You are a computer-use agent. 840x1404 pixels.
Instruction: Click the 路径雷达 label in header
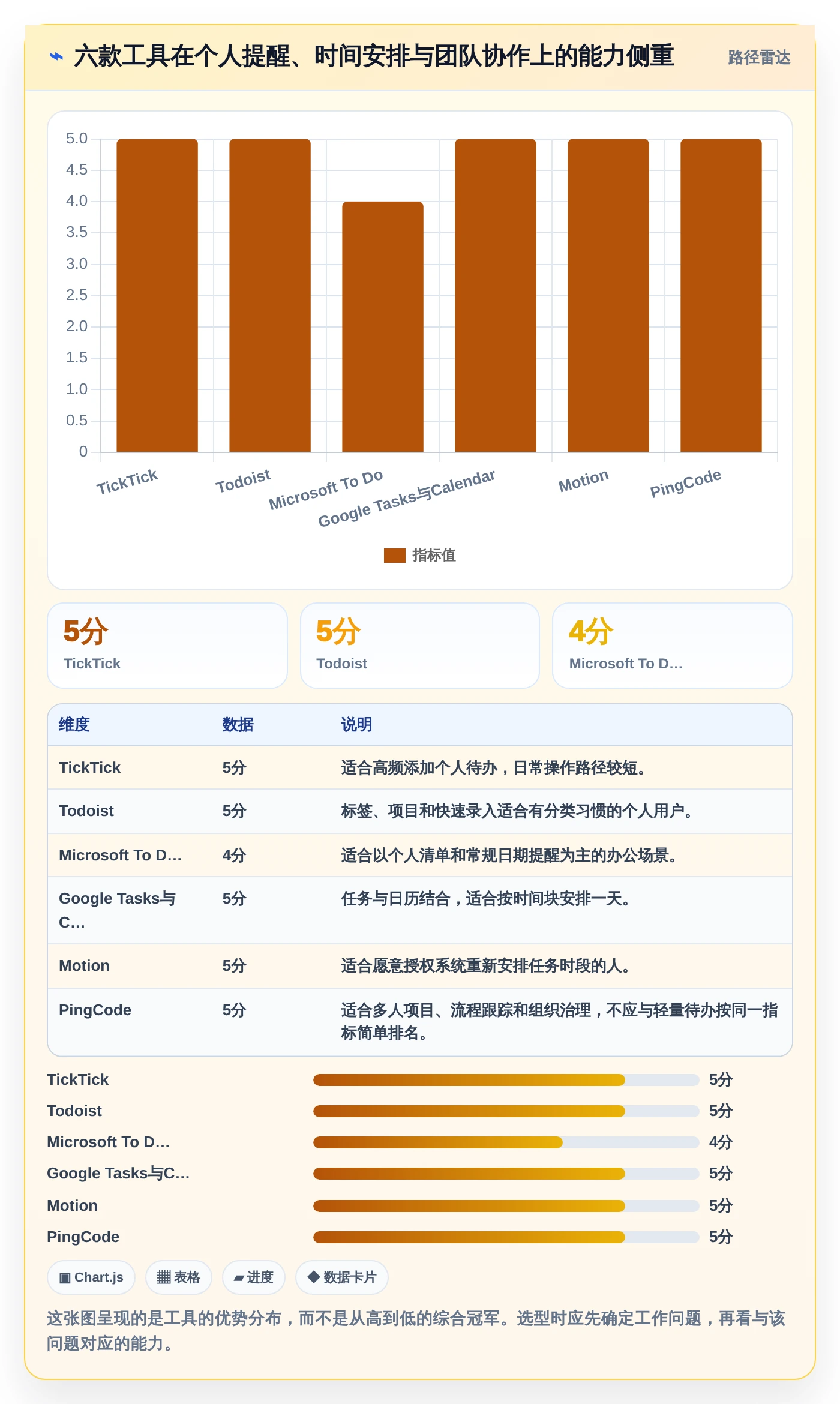coord(759,58)
